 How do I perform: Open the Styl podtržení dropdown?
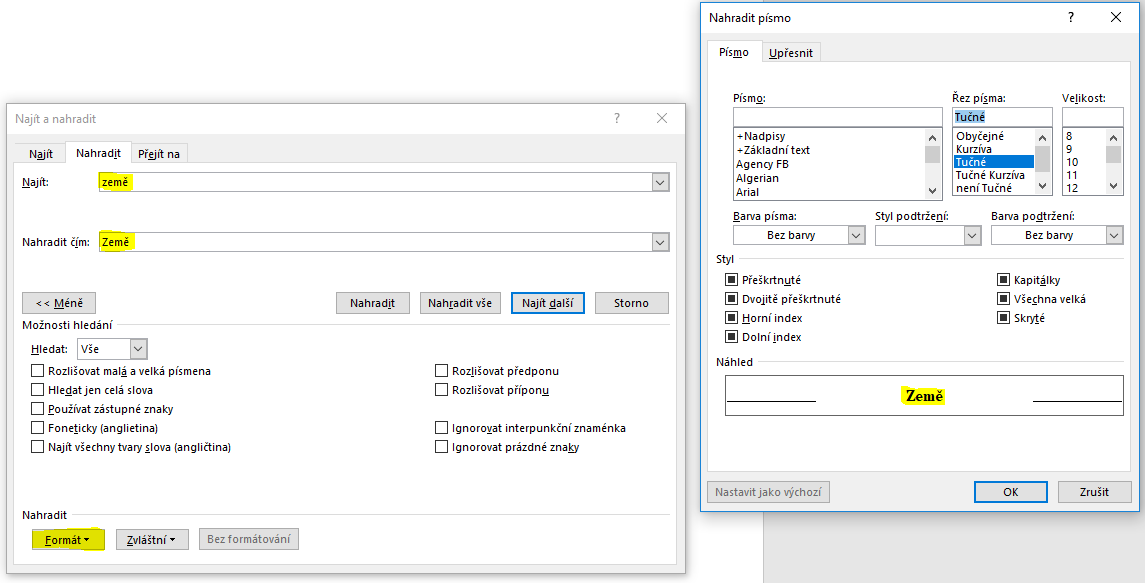click(x=972, y=235)
